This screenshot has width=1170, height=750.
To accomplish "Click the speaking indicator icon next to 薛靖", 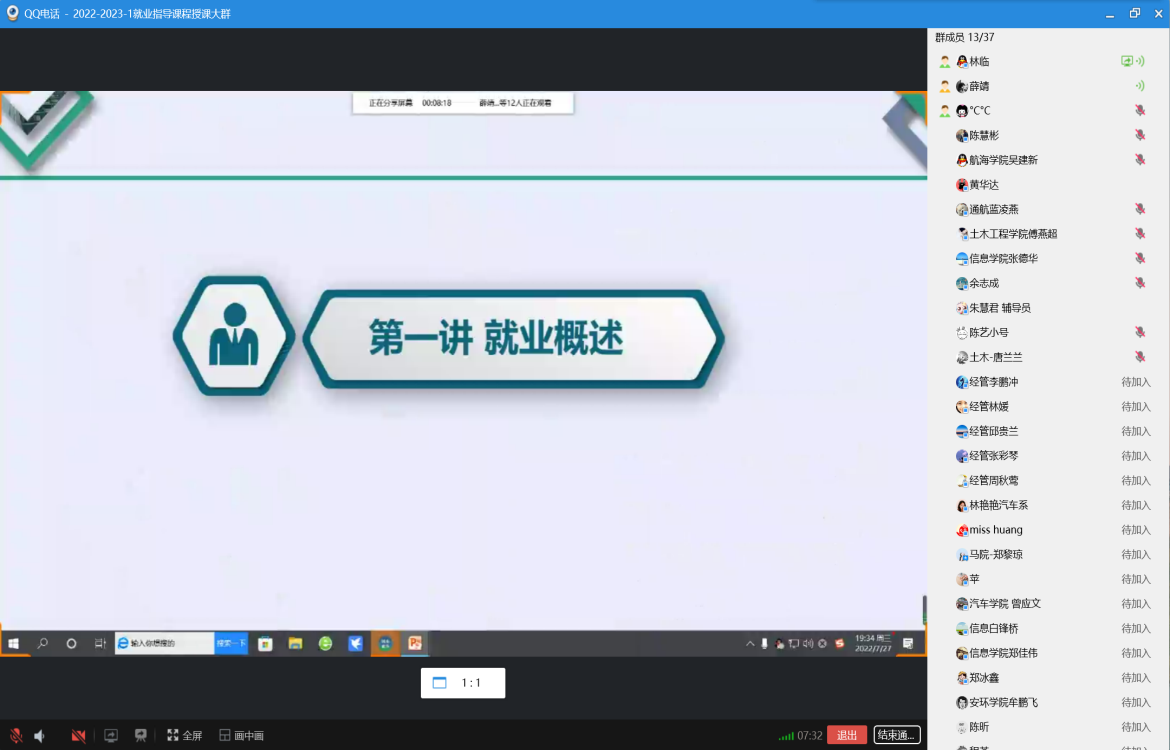I will tap(1139, 86).
